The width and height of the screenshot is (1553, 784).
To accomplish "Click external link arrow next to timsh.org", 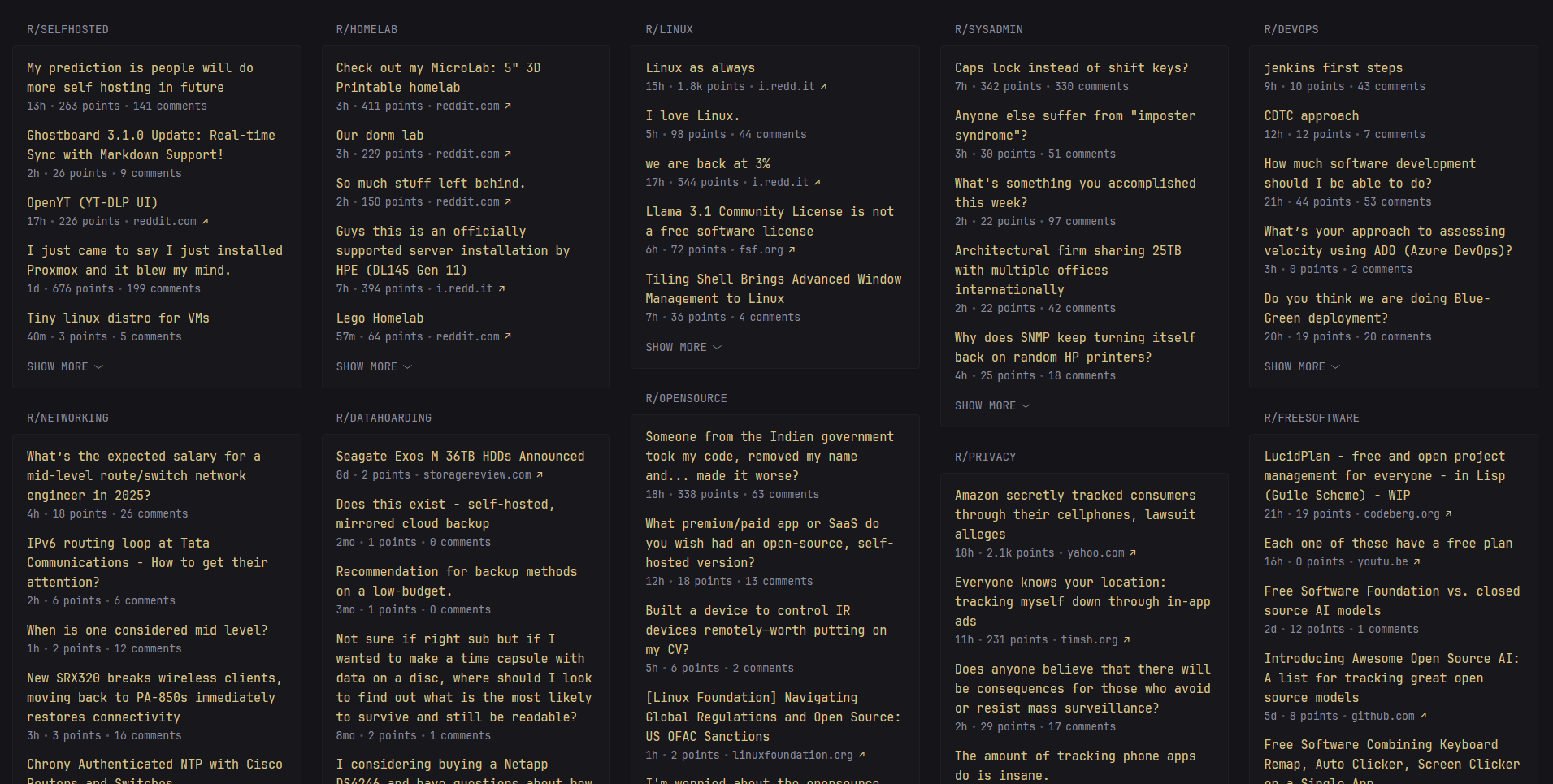I will 1126,640.
